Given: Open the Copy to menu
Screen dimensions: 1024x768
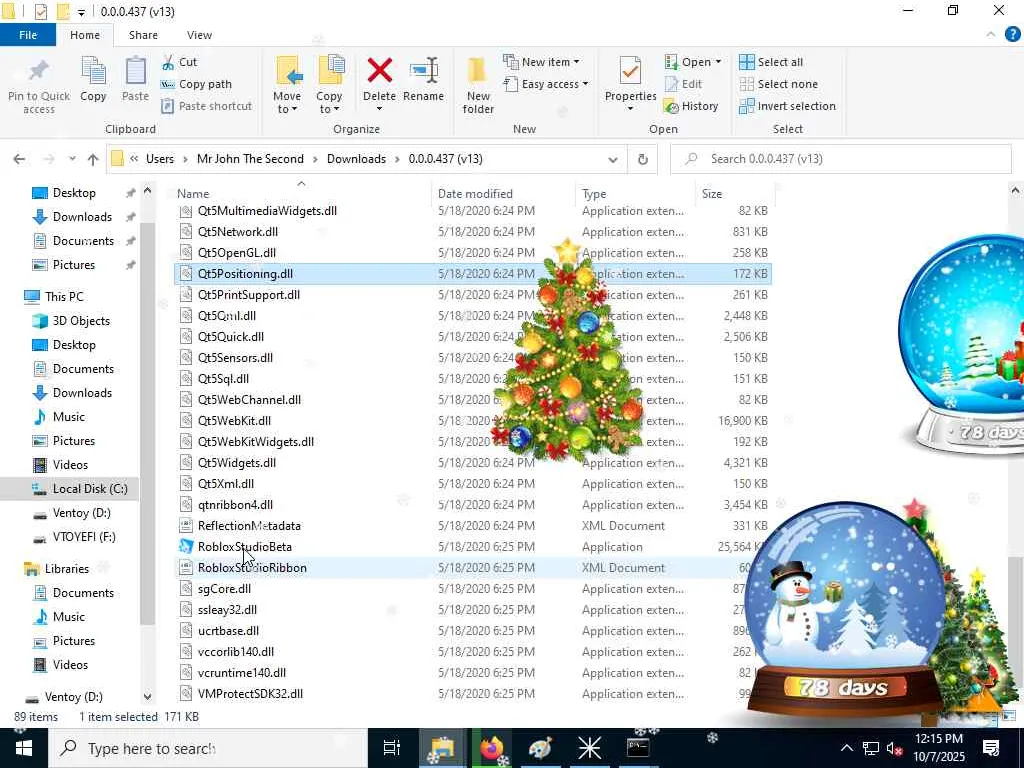Looking at the screenshot, I should click(x=329, y=85).
